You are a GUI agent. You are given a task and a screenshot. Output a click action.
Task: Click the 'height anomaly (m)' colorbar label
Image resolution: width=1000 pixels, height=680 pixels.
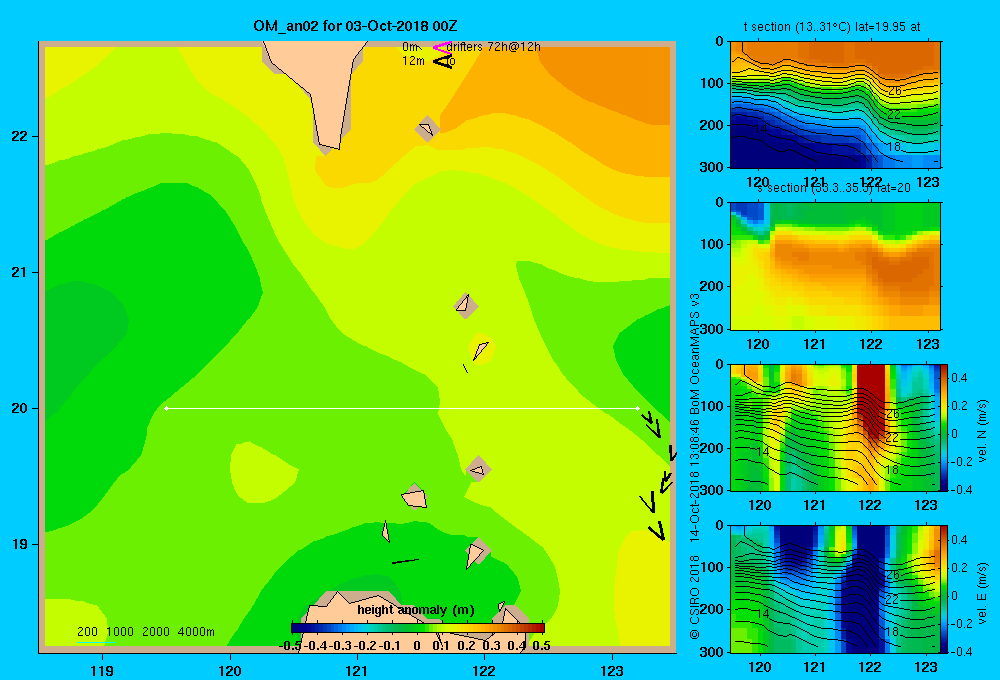click(416, 610)
